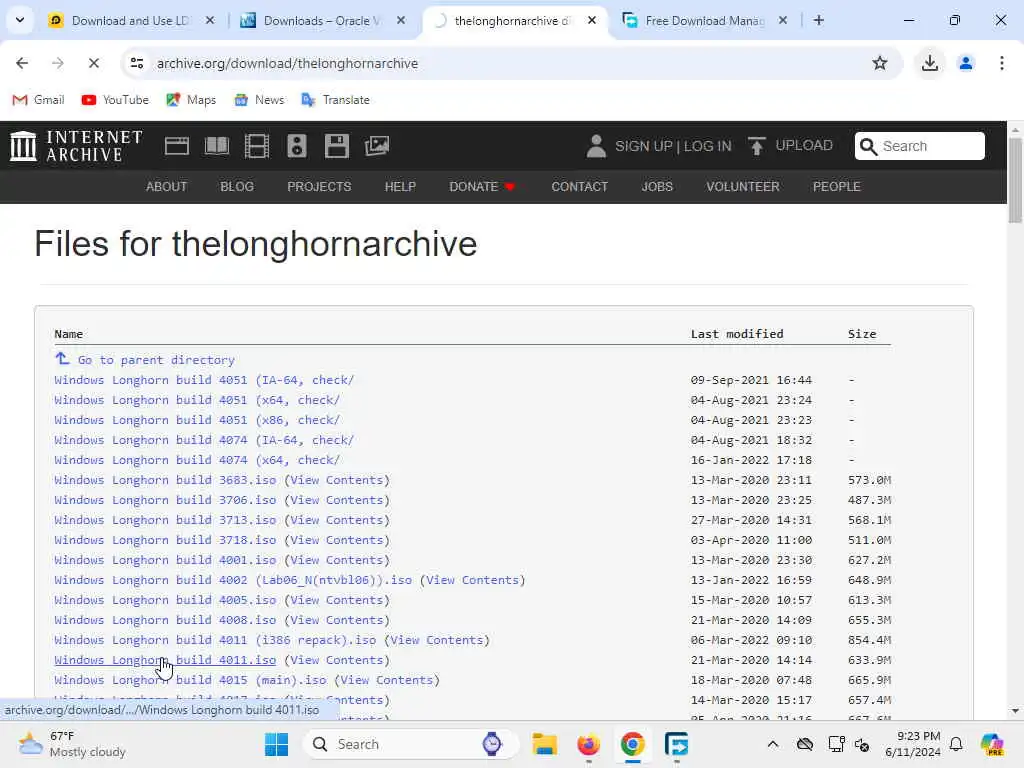
Task: Open Firefox from taskbar
Action: tap(588, 744)
